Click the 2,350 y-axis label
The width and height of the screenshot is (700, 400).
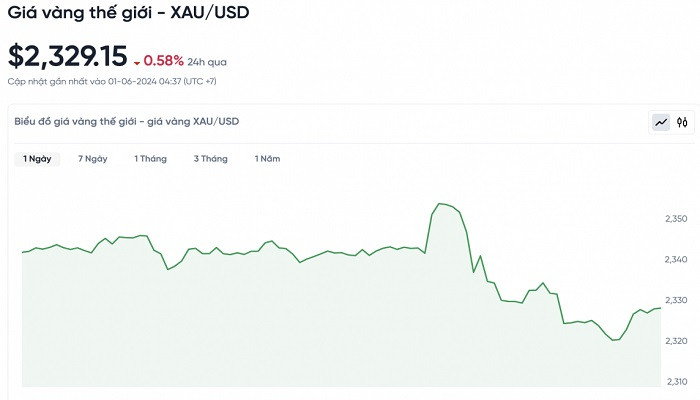[677, 219]
